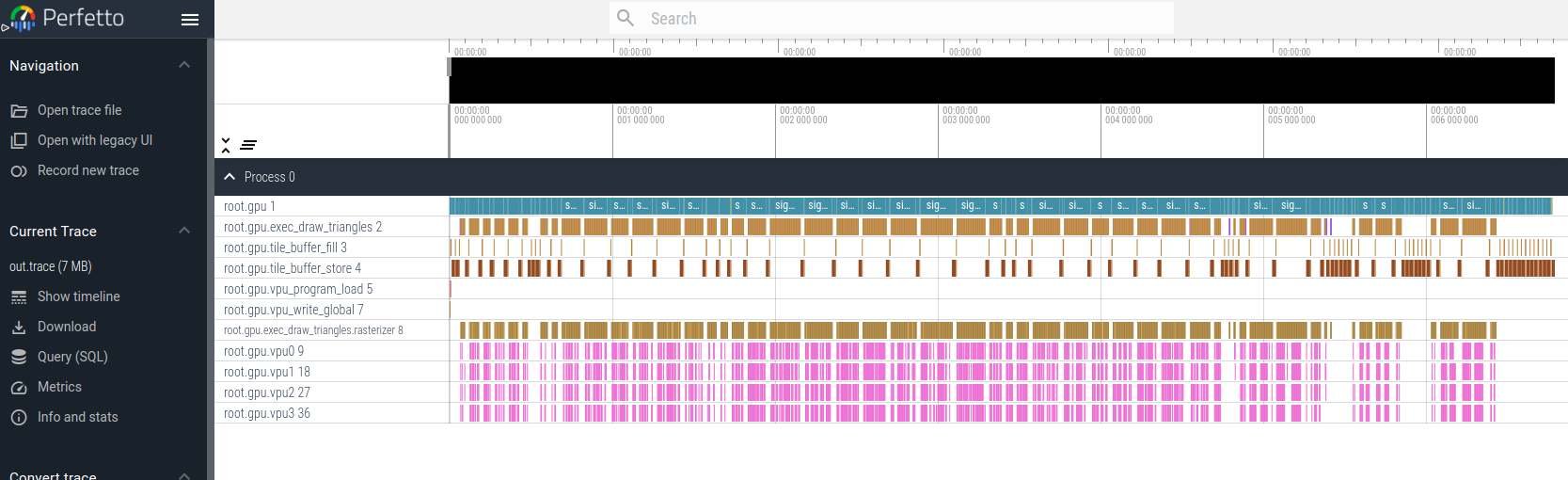Click the Record new trace icon
This screenshot has height=480, width=1568.
pyautogui.click(x=19, y=171)
